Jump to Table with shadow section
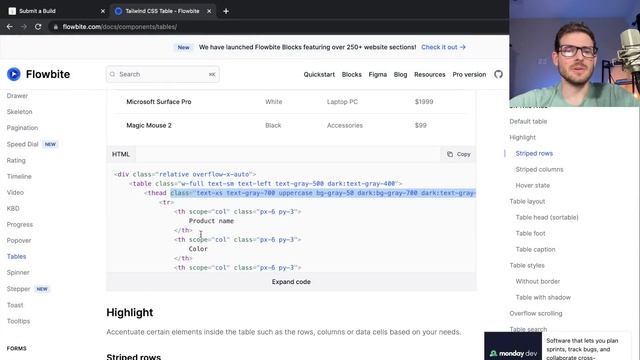640x360 pixels. pos(543,297)
